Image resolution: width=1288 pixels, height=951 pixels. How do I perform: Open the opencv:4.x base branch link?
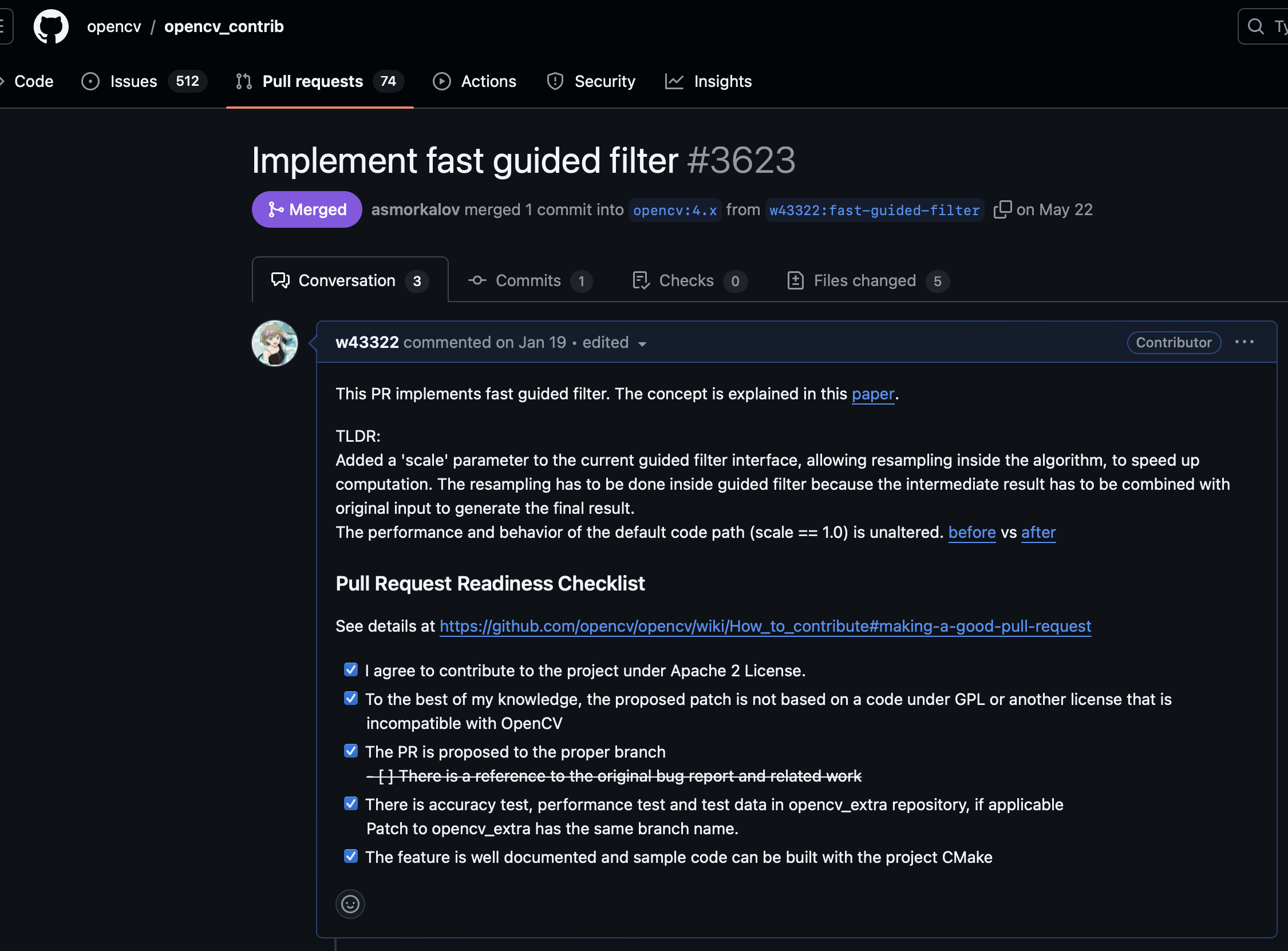(674, 210)
